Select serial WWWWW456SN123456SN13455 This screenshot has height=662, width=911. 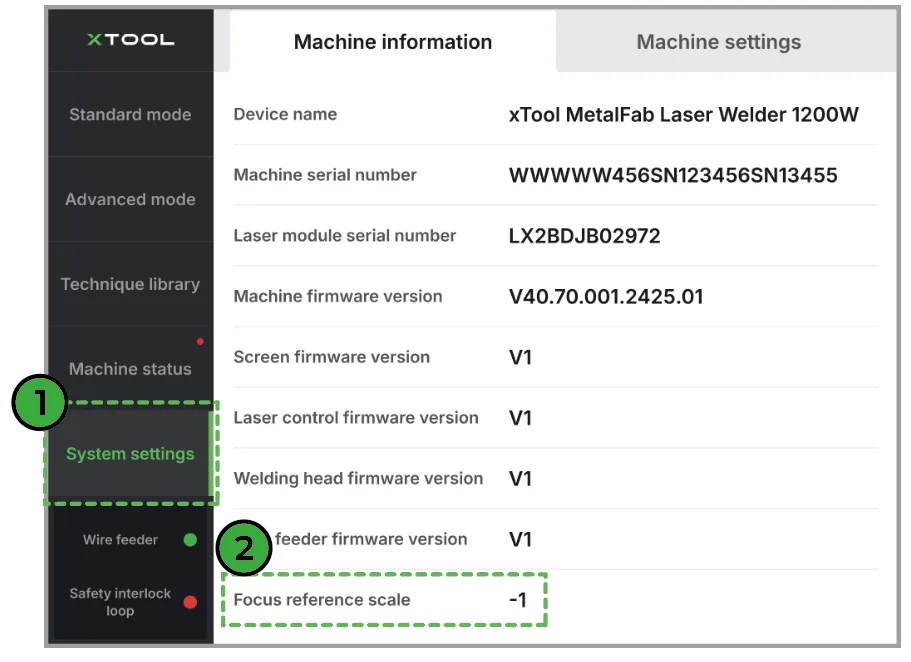[673, 176]
